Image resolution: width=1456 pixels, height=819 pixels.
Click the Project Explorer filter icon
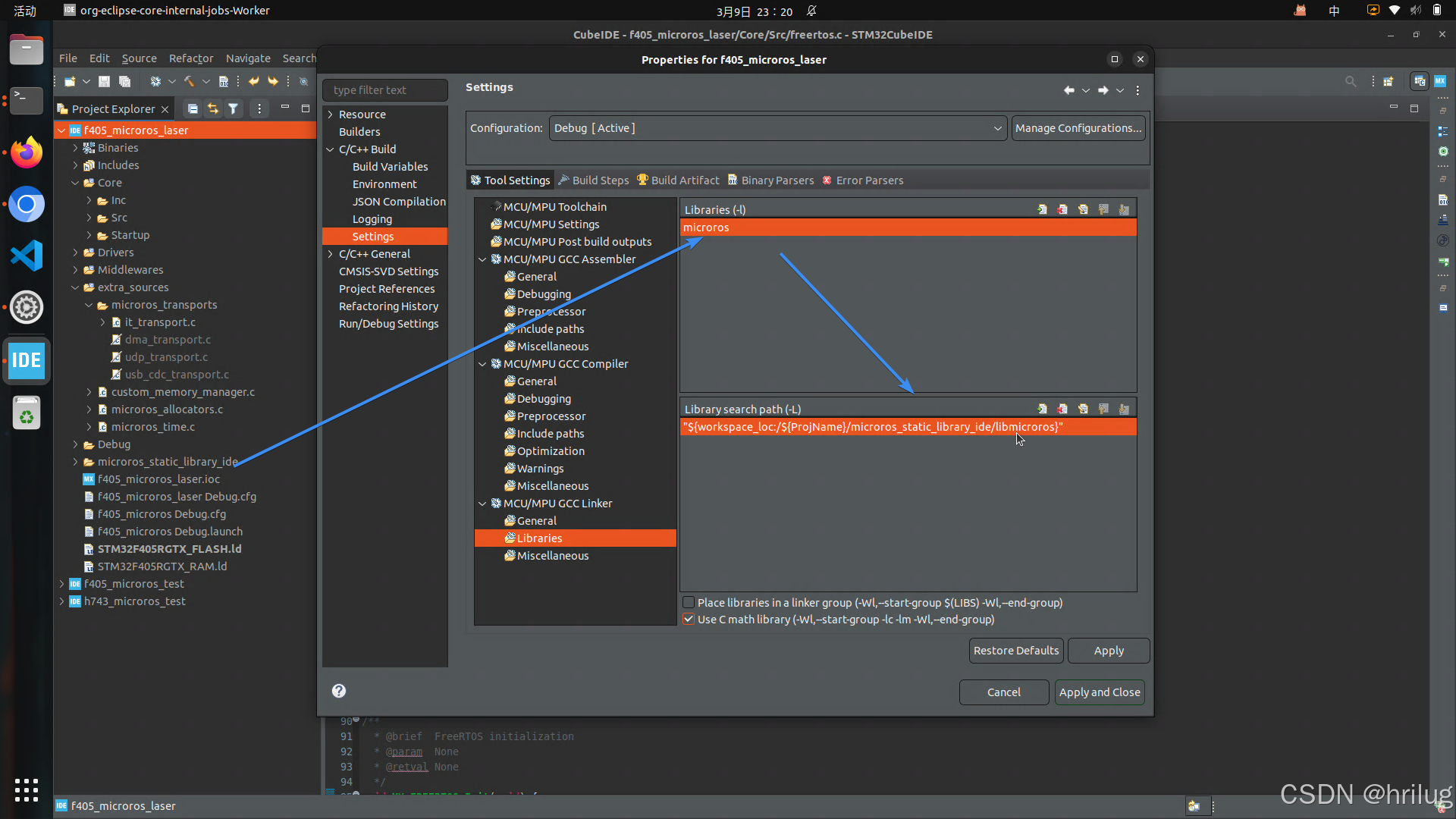[x=234, y=109]
